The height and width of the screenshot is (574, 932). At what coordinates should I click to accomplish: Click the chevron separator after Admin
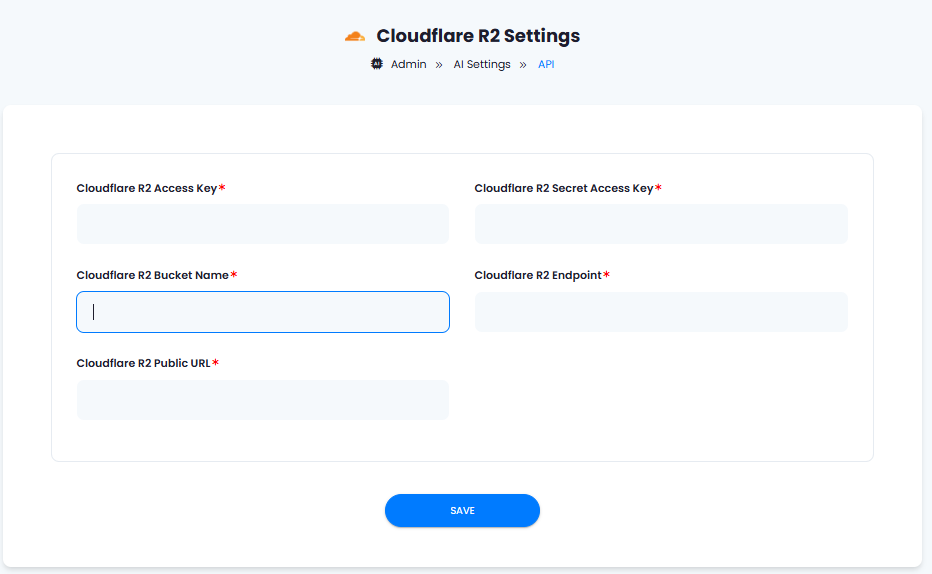[439, 65]
